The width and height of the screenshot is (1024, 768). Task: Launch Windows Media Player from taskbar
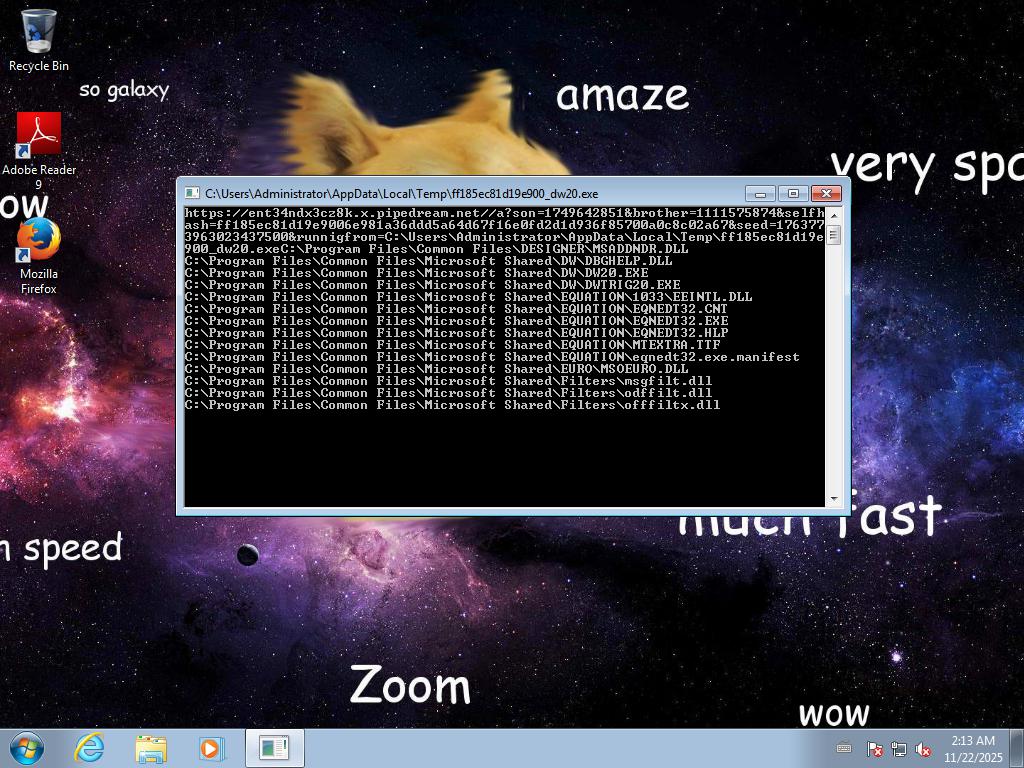(211, 748)
